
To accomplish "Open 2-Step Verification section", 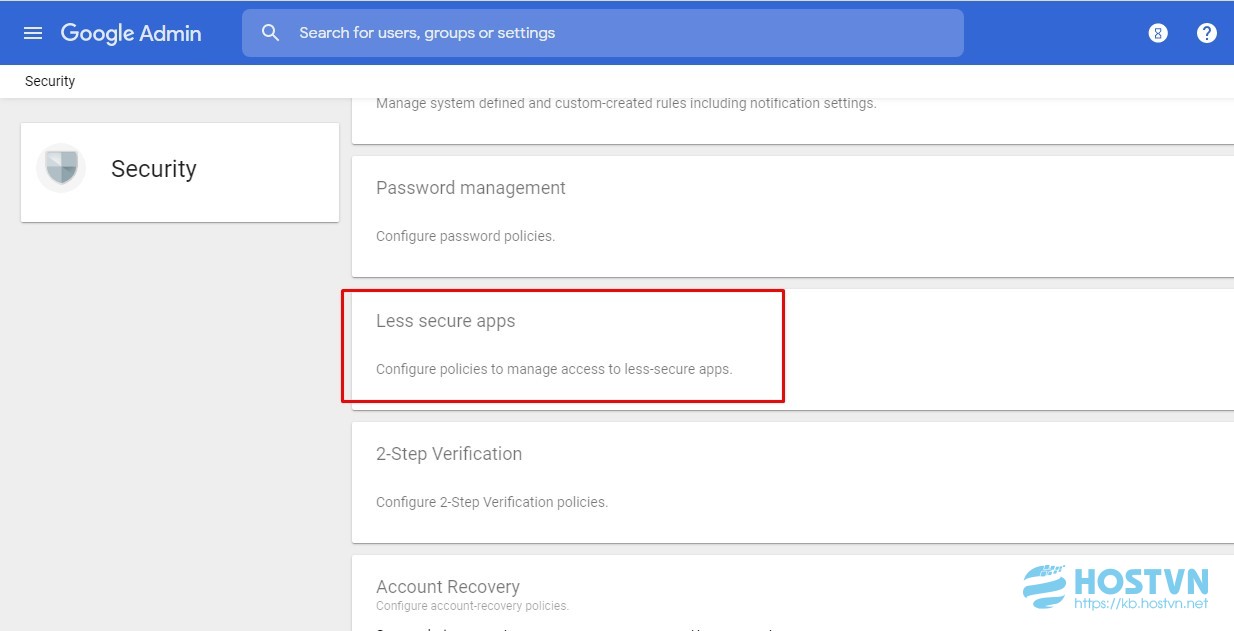I will point(793,482).
